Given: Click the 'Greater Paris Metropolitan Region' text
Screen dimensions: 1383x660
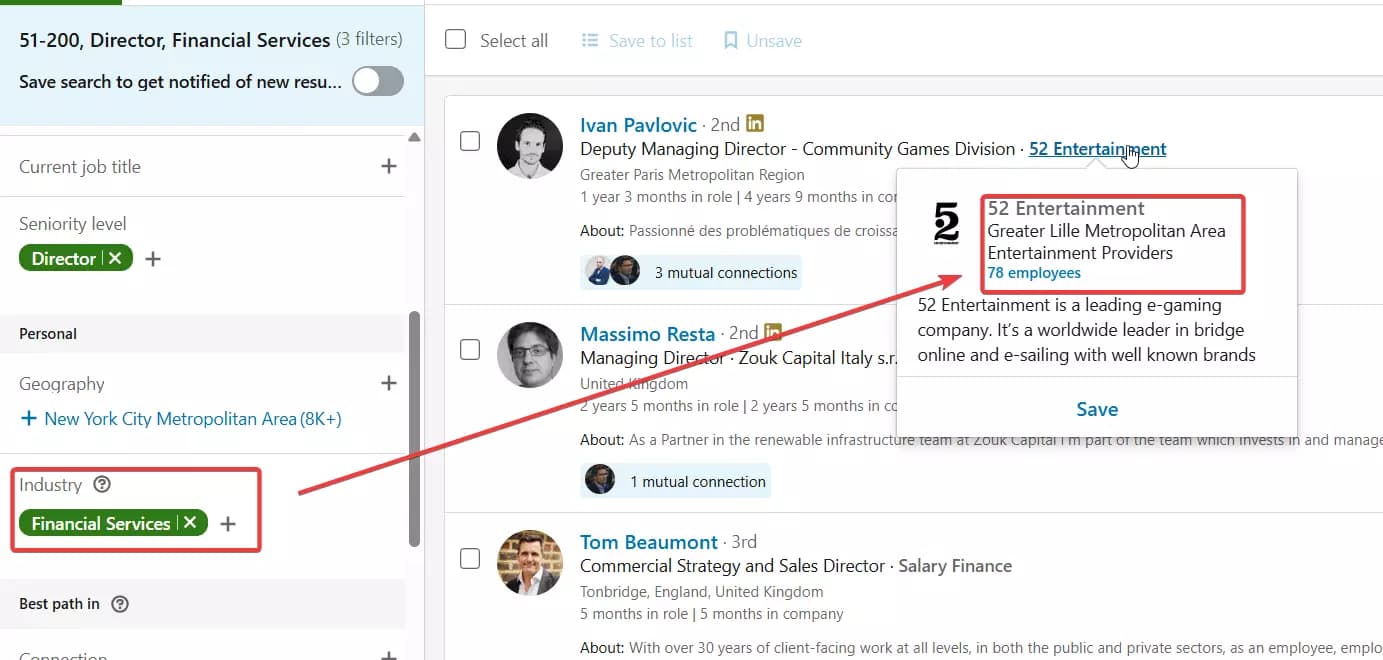Looking at the screenshot, I should coord(692,175).
